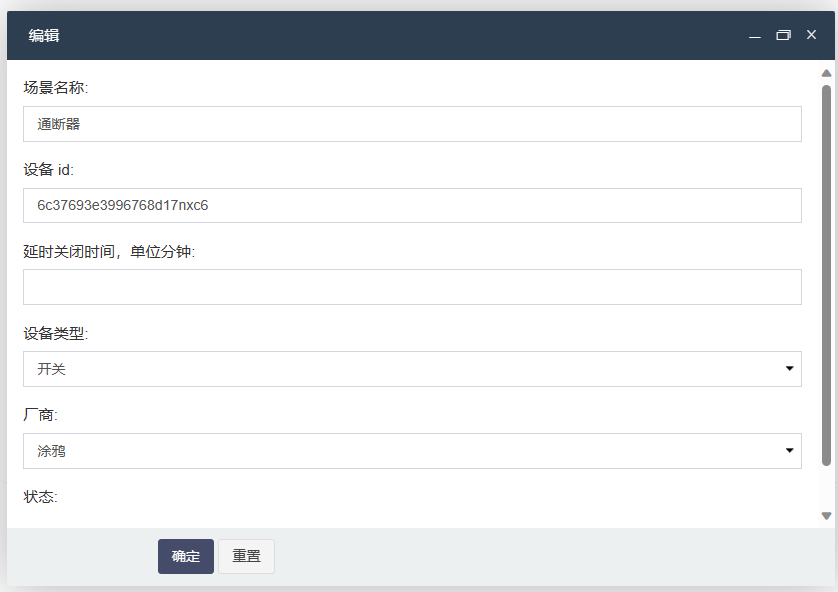Screen dimensions: 838x592
Task: Open the 设备类型 dropdown showing 开关
Action: (x=412, y=369)
